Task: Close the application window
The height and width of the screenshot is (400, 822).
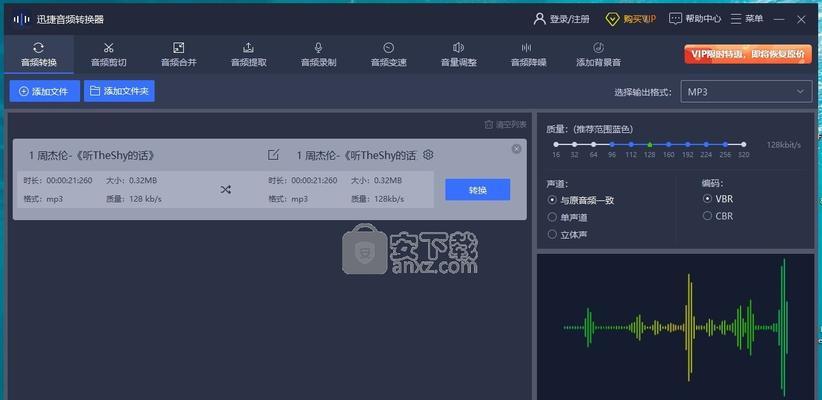Action: [801, 19]
